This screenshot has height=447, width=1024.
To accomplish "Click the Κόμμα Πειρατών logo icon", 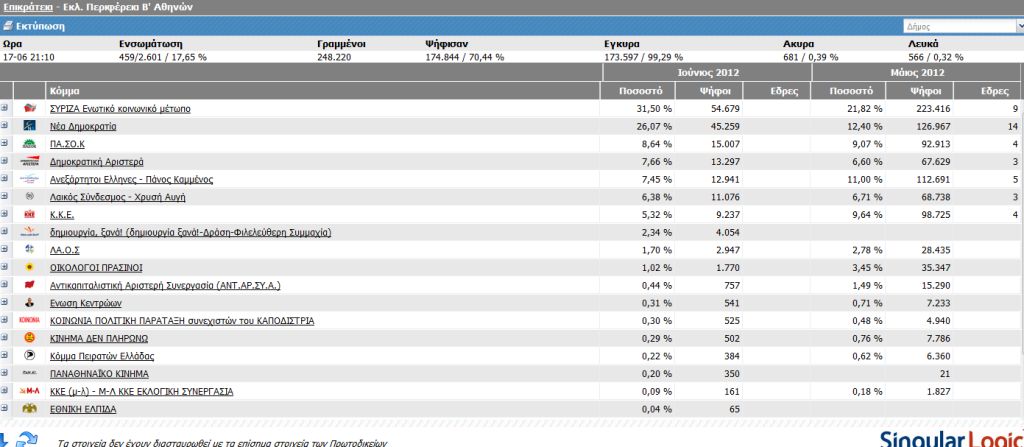I will tap(30, 356).
